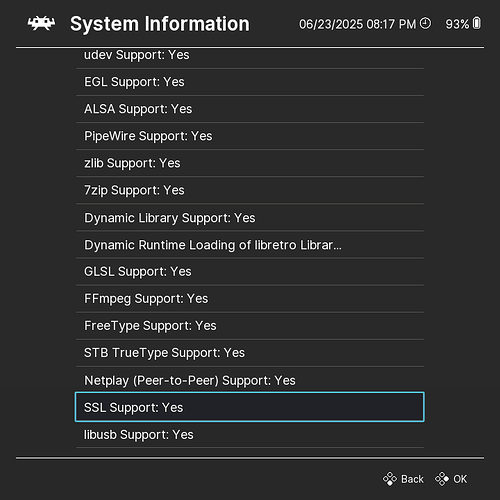Select the ALSA Support entry
Viewport: 500px width, 500px height.
pos(250,109)
